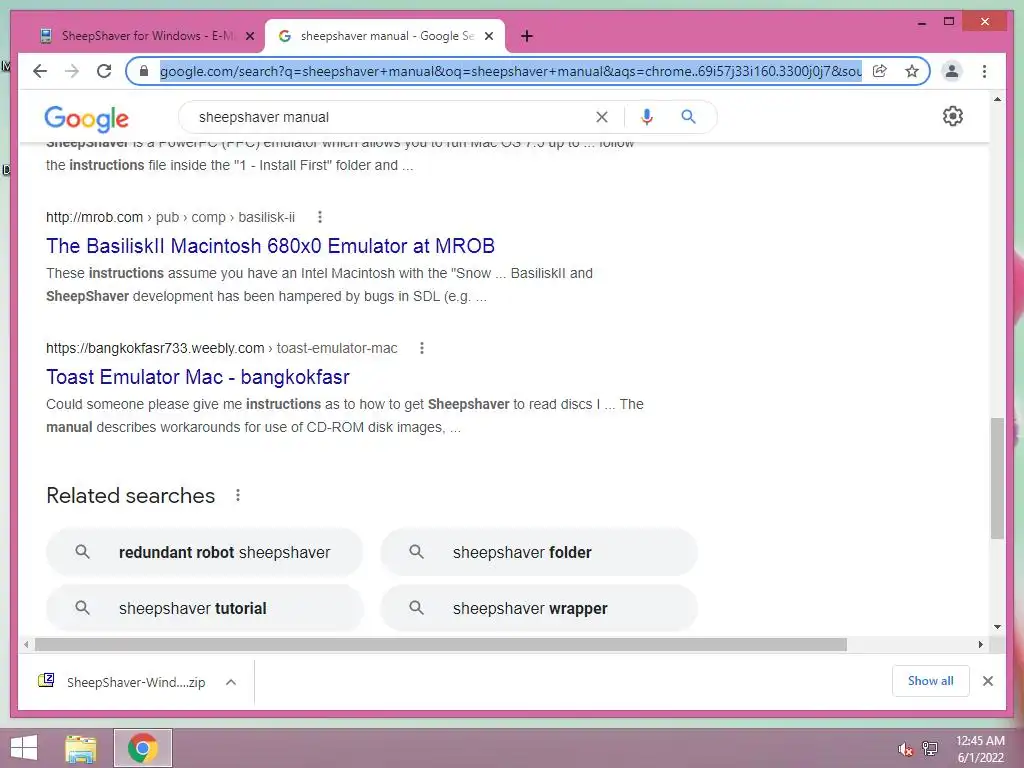
Task: Click the horizontal scroll left arrow
Action: [25, 645]
